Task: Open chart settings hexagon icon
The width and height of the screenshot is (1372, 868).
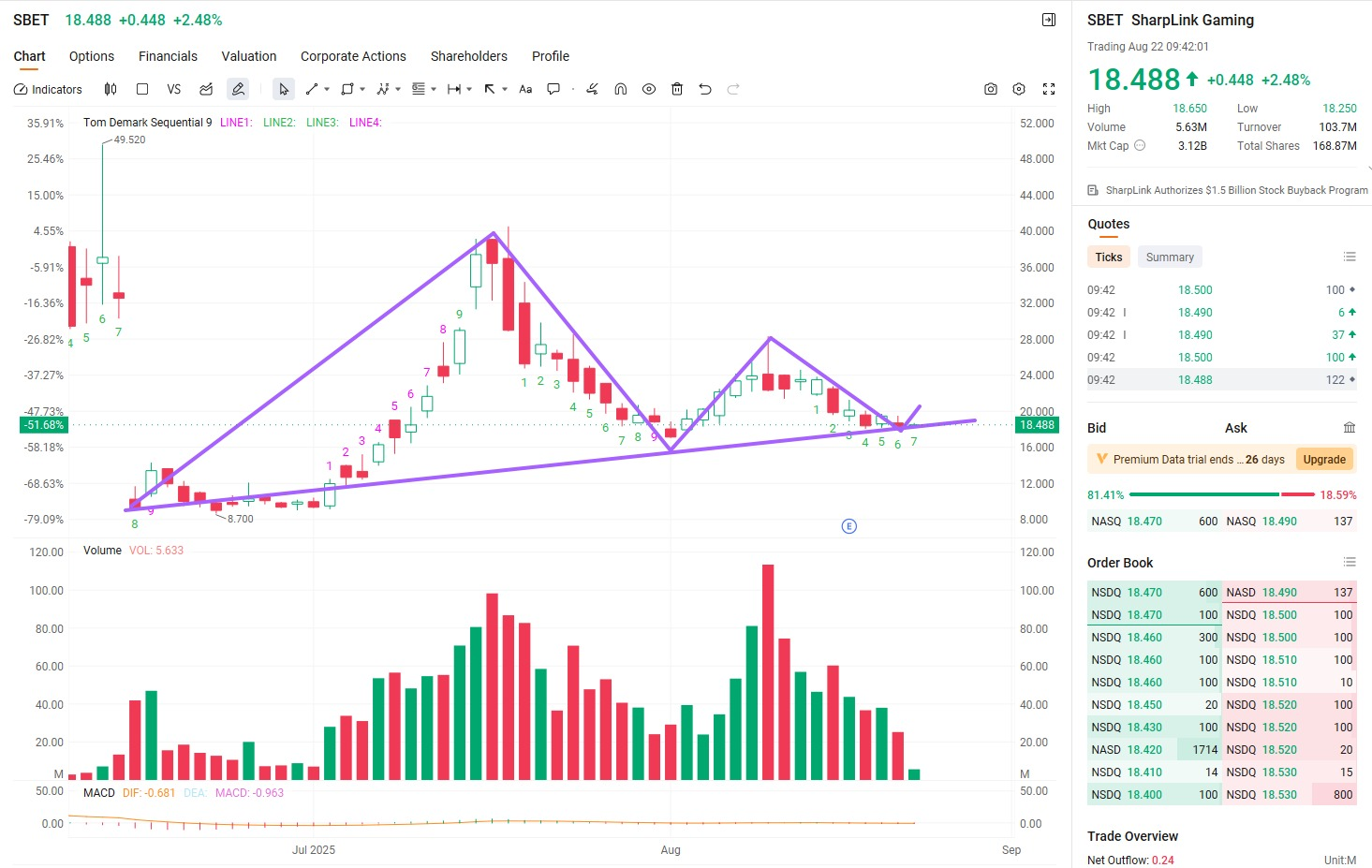Action: tap(1019, 90)
